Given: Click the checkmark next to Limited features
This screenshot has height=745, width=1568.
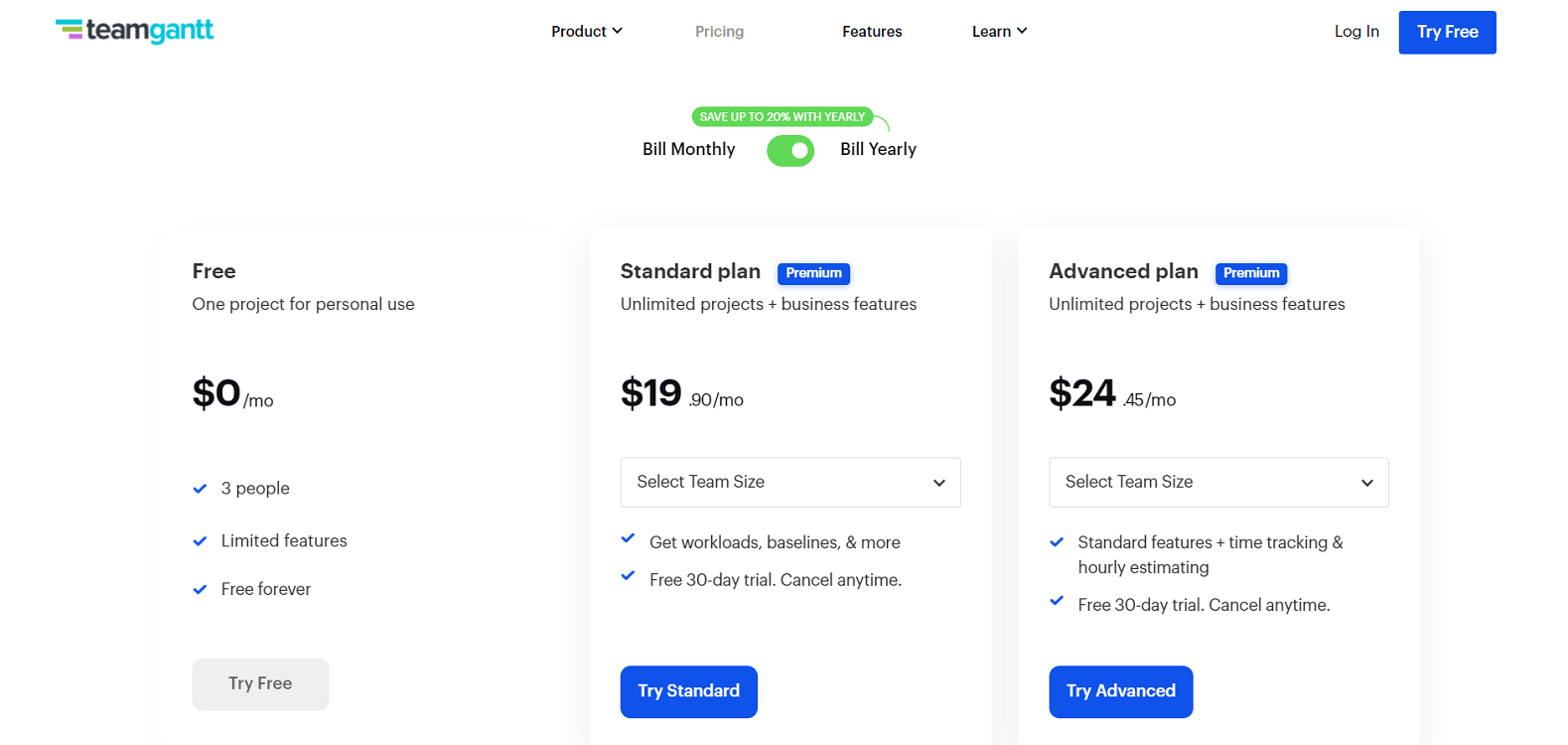Looking at the screenshot, I should (200, 541).
